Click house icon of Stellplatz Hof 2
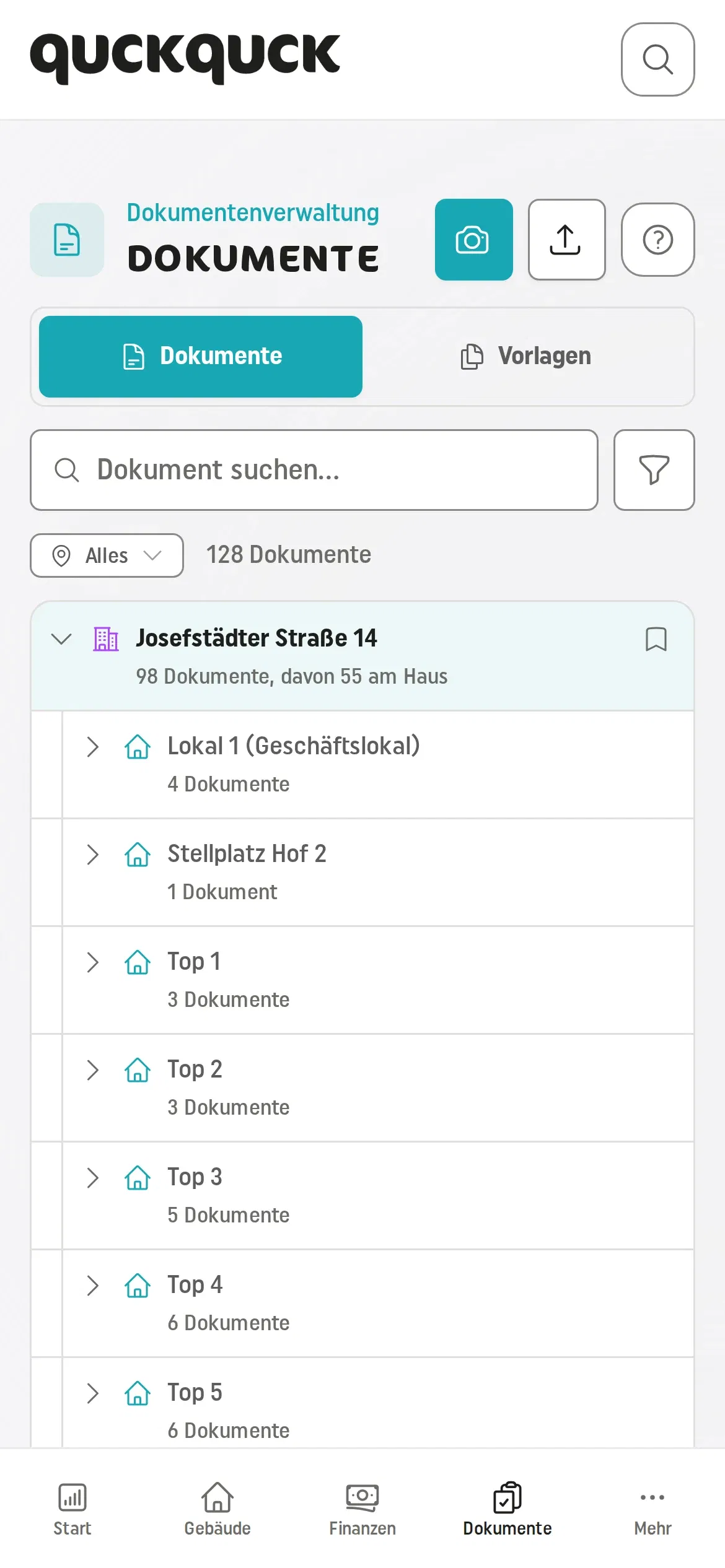Image resolution: width=725 pixels, height=1568 pixels. point(138,855)
